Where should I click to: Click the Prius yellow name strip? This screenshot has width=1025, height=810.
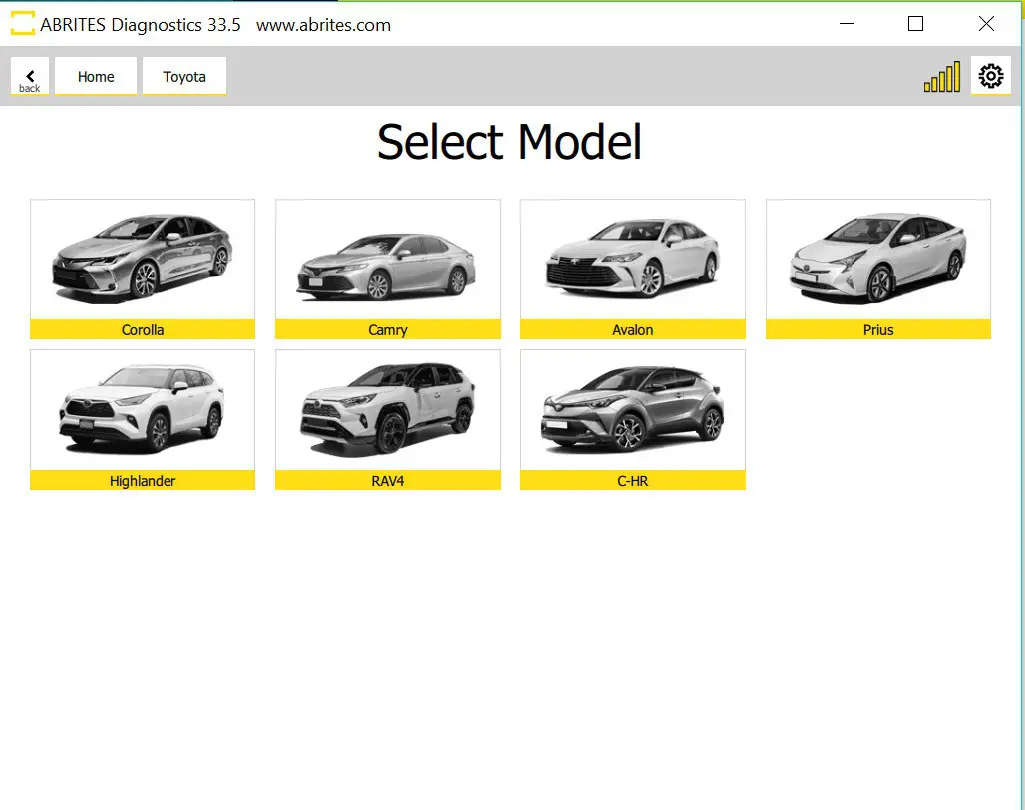pos(877,329)
